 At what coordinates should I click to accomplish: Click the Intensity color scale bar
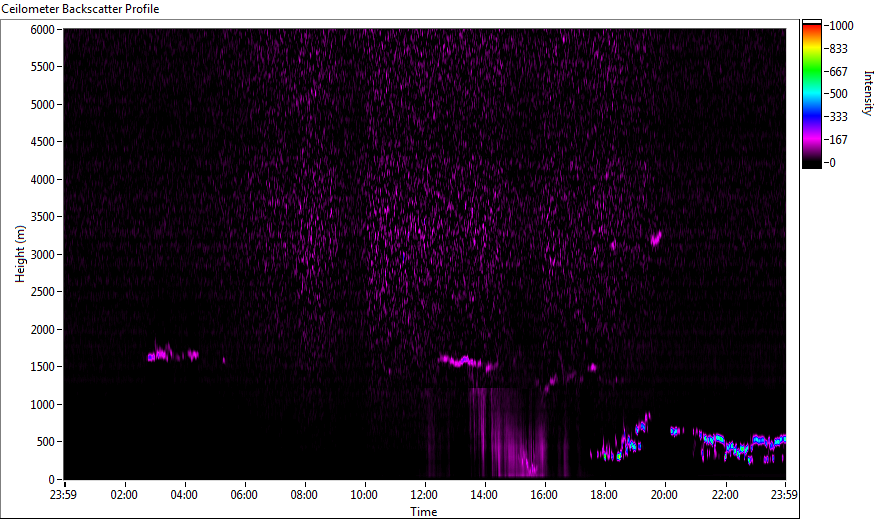(811, 94)
